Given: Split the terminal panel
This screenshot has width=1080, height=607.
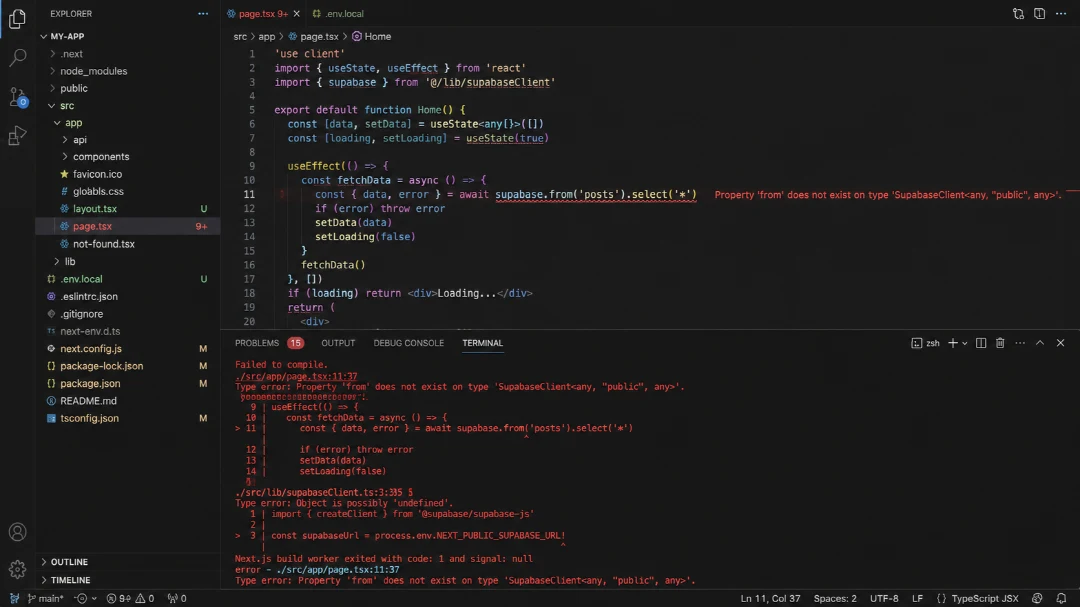Looking at the screenshot, I should point(981,343).
